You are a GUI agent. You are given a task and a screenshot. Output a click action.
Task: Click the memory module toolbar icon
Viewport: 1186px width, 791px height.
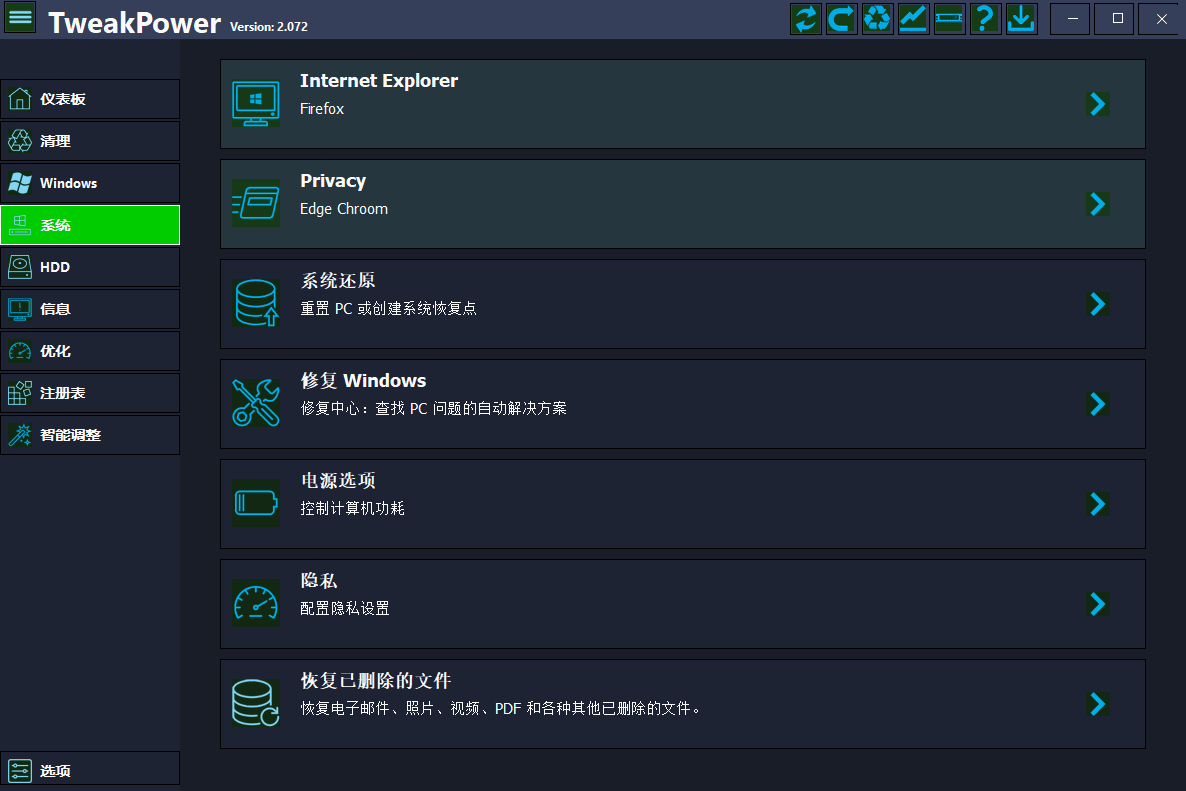(x=949, y=19)
